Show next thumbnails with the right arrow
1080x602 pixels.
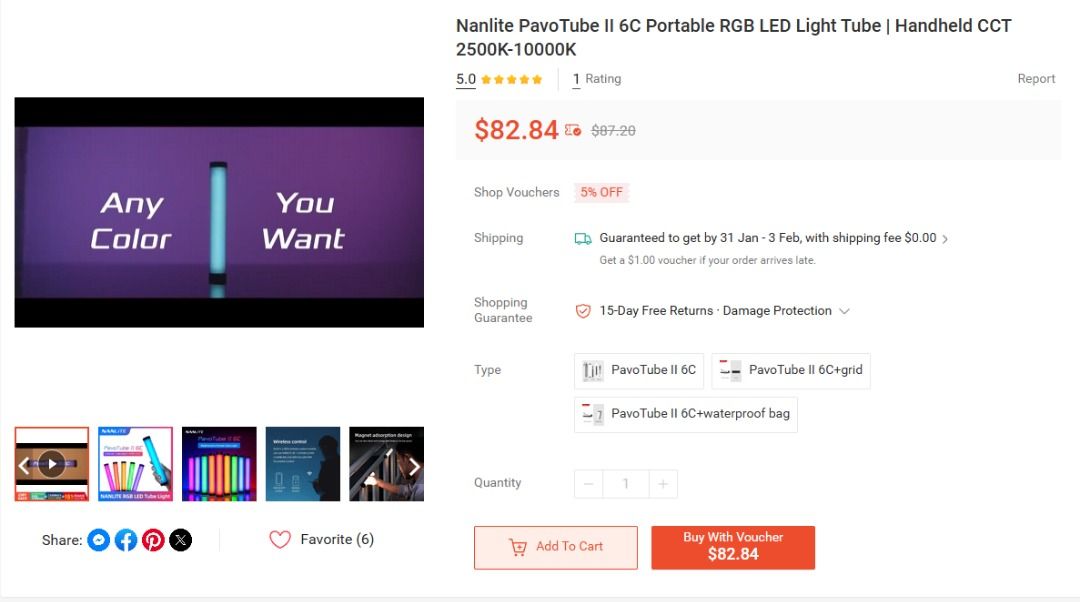(x=414, y=465)
